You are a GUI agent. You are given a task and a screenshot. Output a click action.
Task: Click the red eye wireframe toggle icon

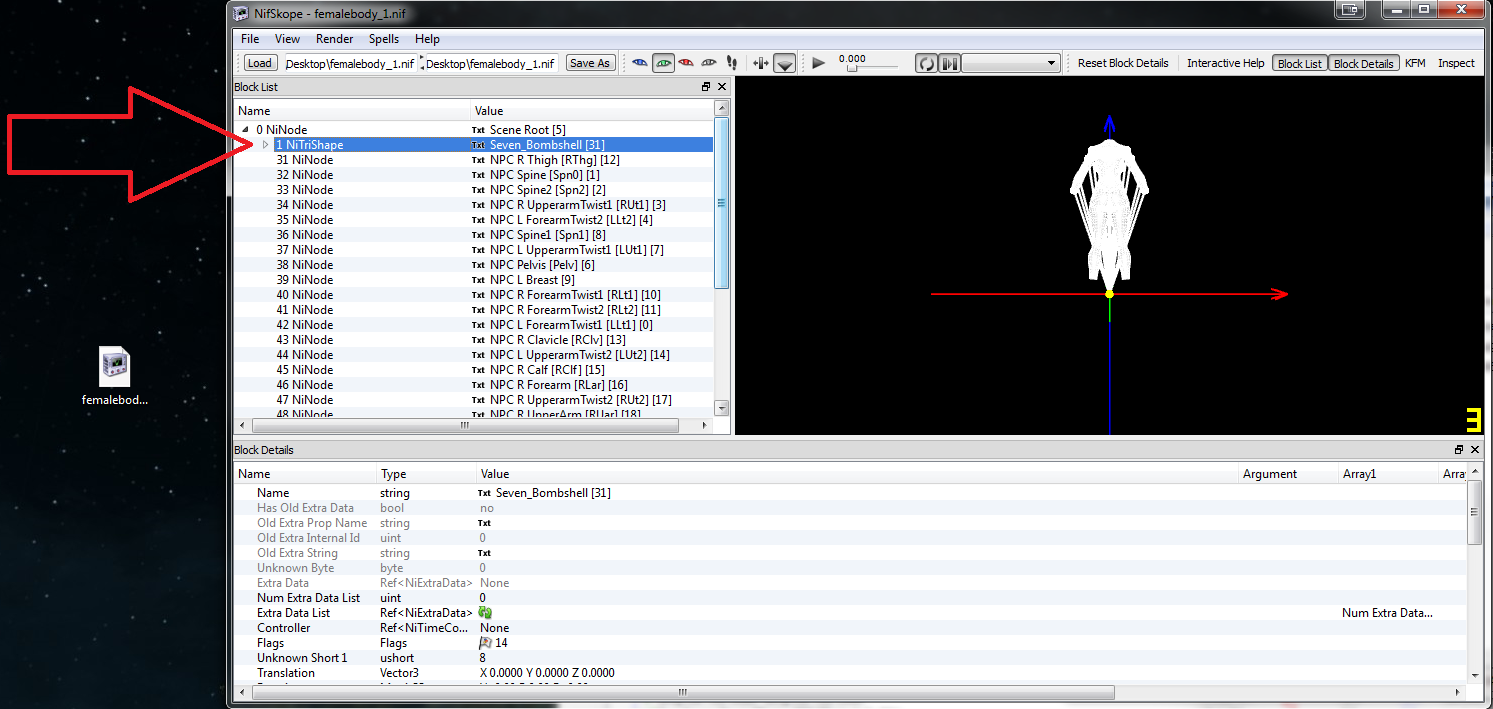click(686, 62)
